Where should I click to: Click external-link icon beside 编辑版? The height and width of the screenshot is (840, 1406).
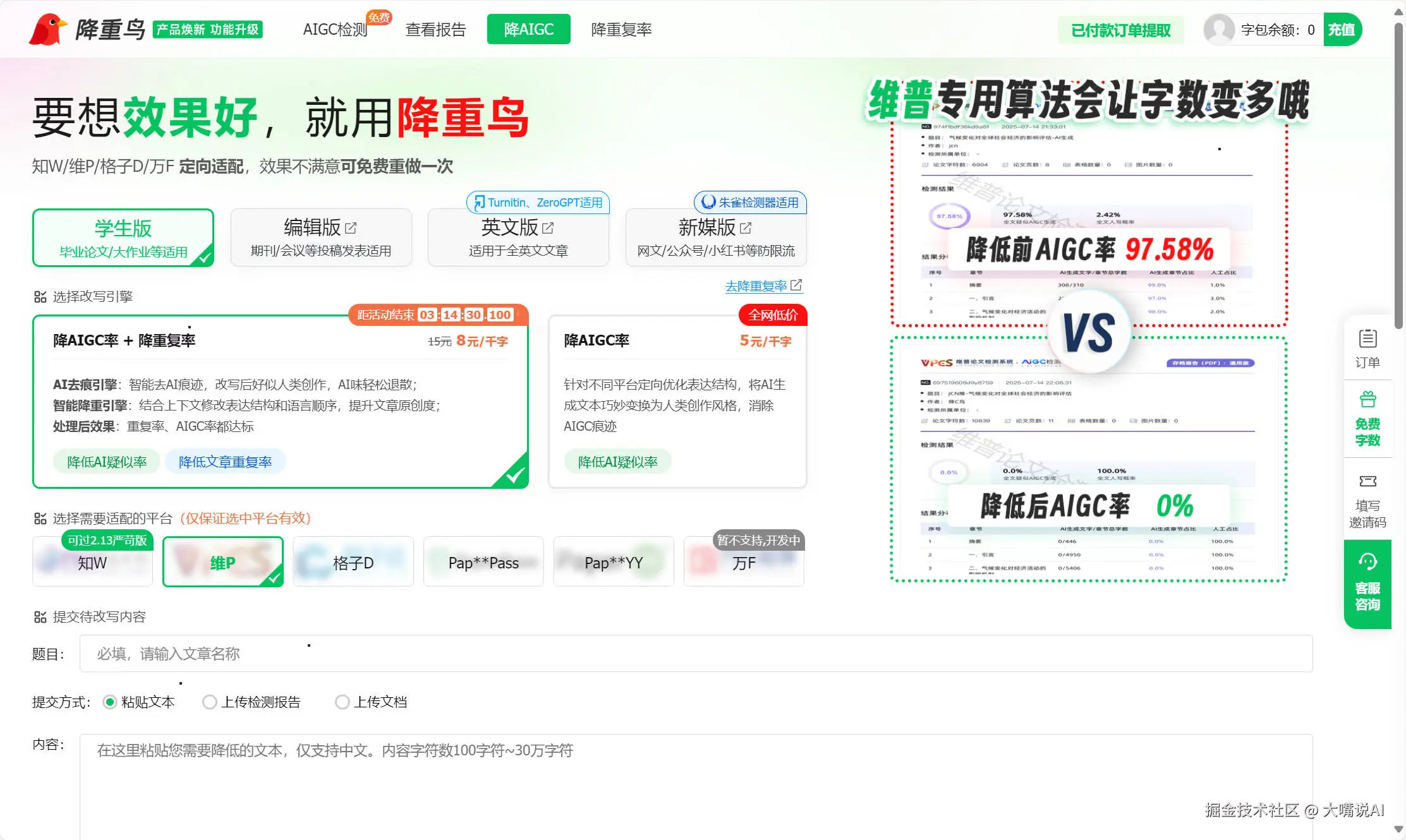(x=351, y=228)
